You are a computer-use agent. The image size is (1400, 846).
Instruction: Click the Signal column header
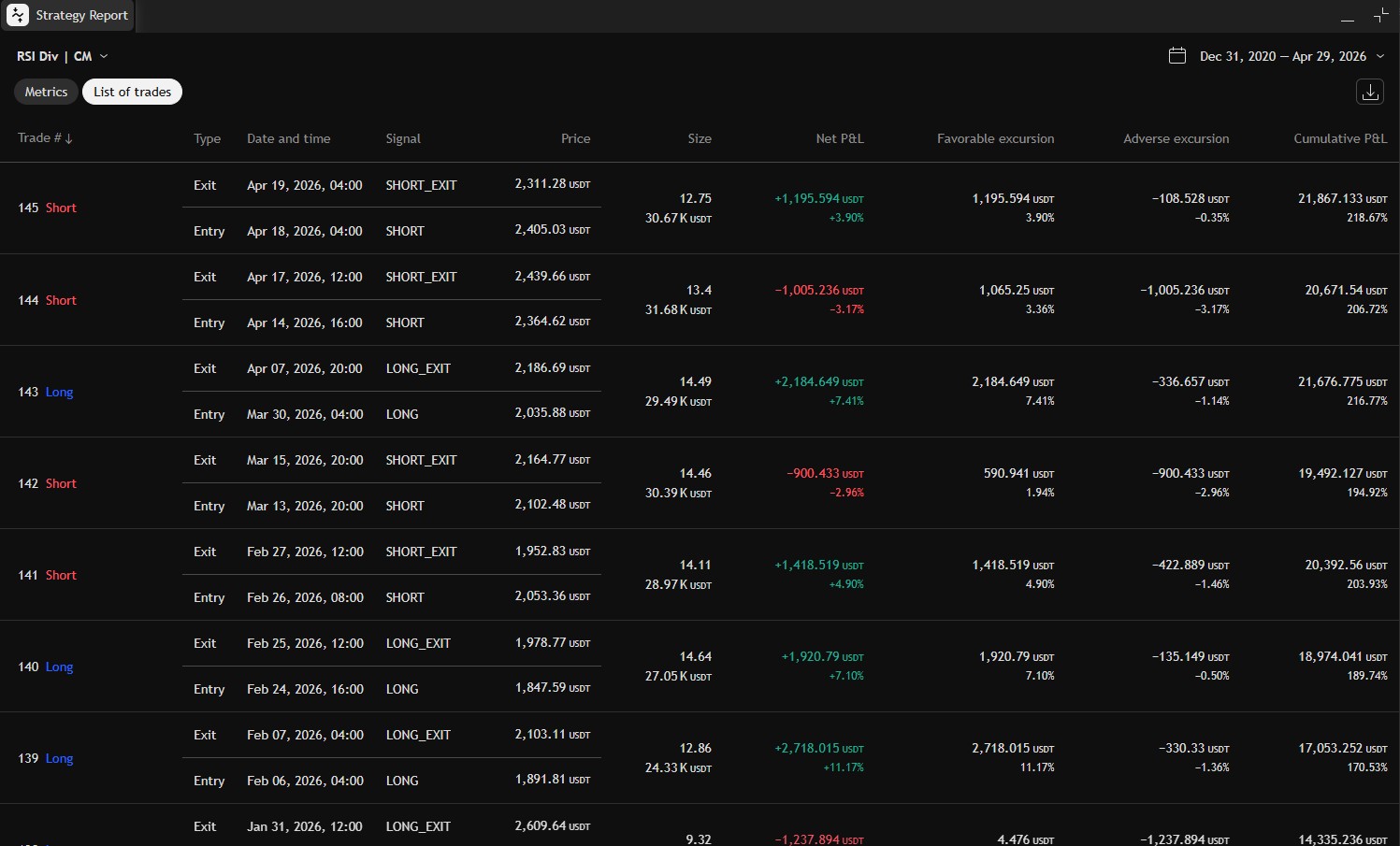[x=403, y=138]
